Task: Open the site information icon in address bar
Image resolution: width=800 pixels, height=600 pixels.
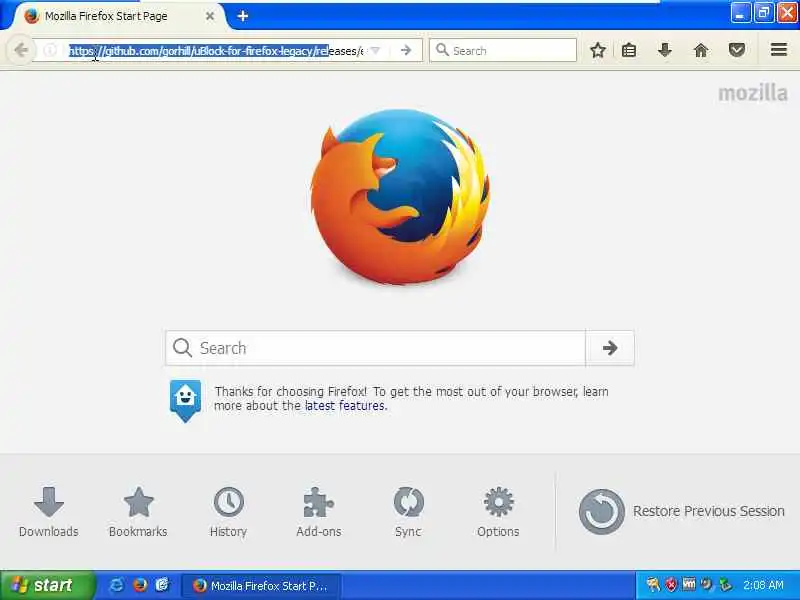Action: (x=50, y=50)
